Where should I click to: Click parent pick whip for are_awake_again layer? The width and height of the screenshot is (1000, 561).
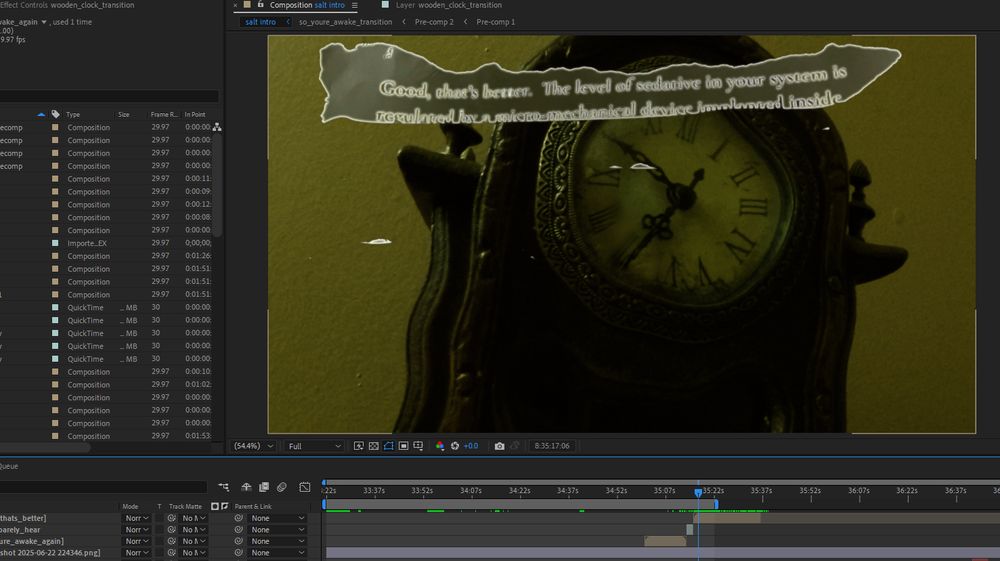coord(239,541)
